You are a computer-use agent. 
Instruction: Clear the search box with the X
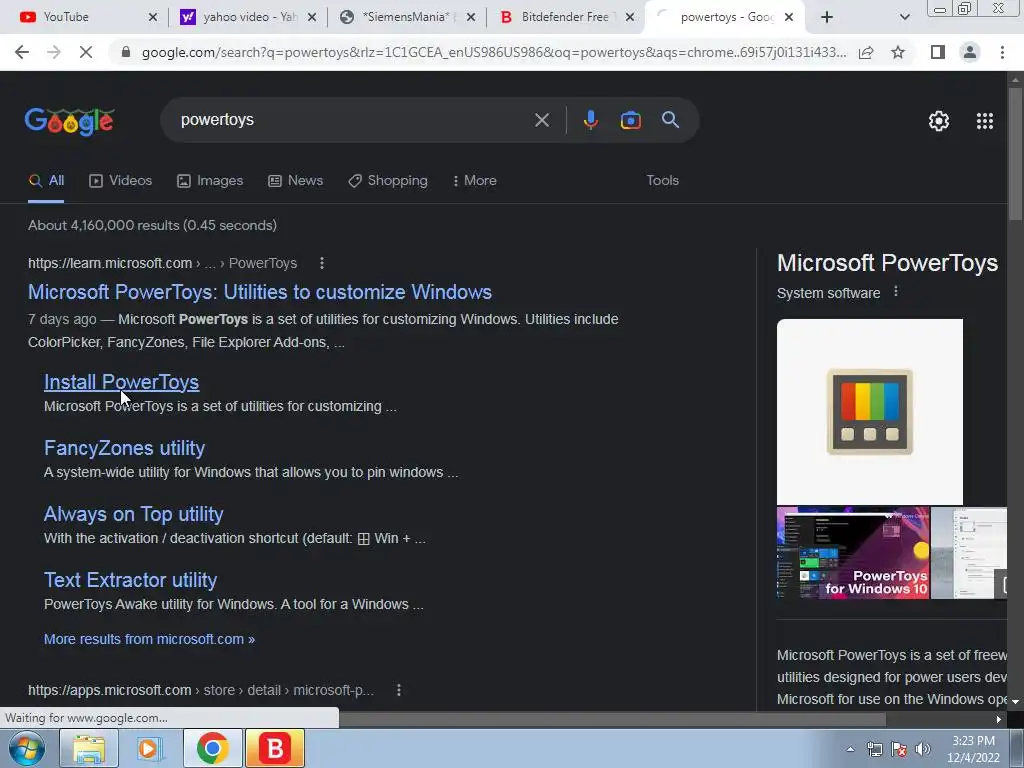click(x=541, y=120)
